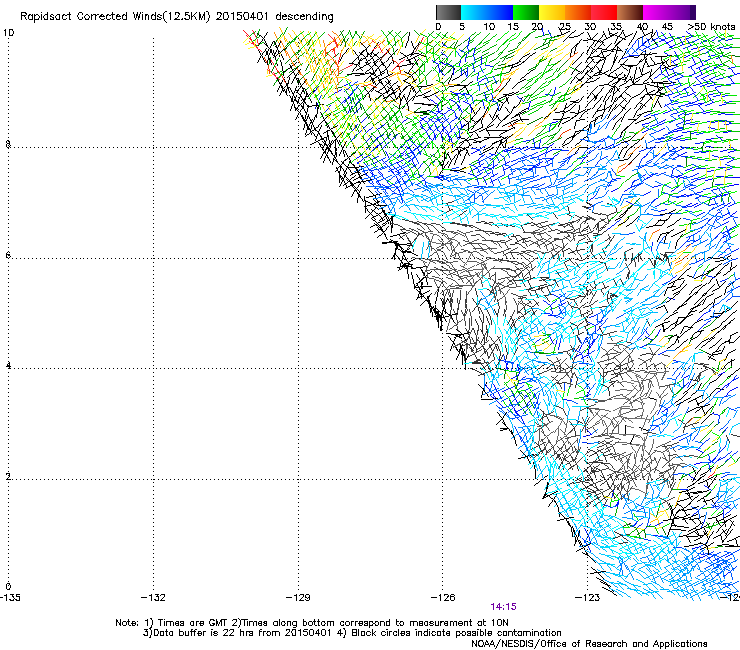Click the 6 latitude axis label
The width and height of the screenshot is (740, 650).
pyautogui.click(x=8, y=255)
